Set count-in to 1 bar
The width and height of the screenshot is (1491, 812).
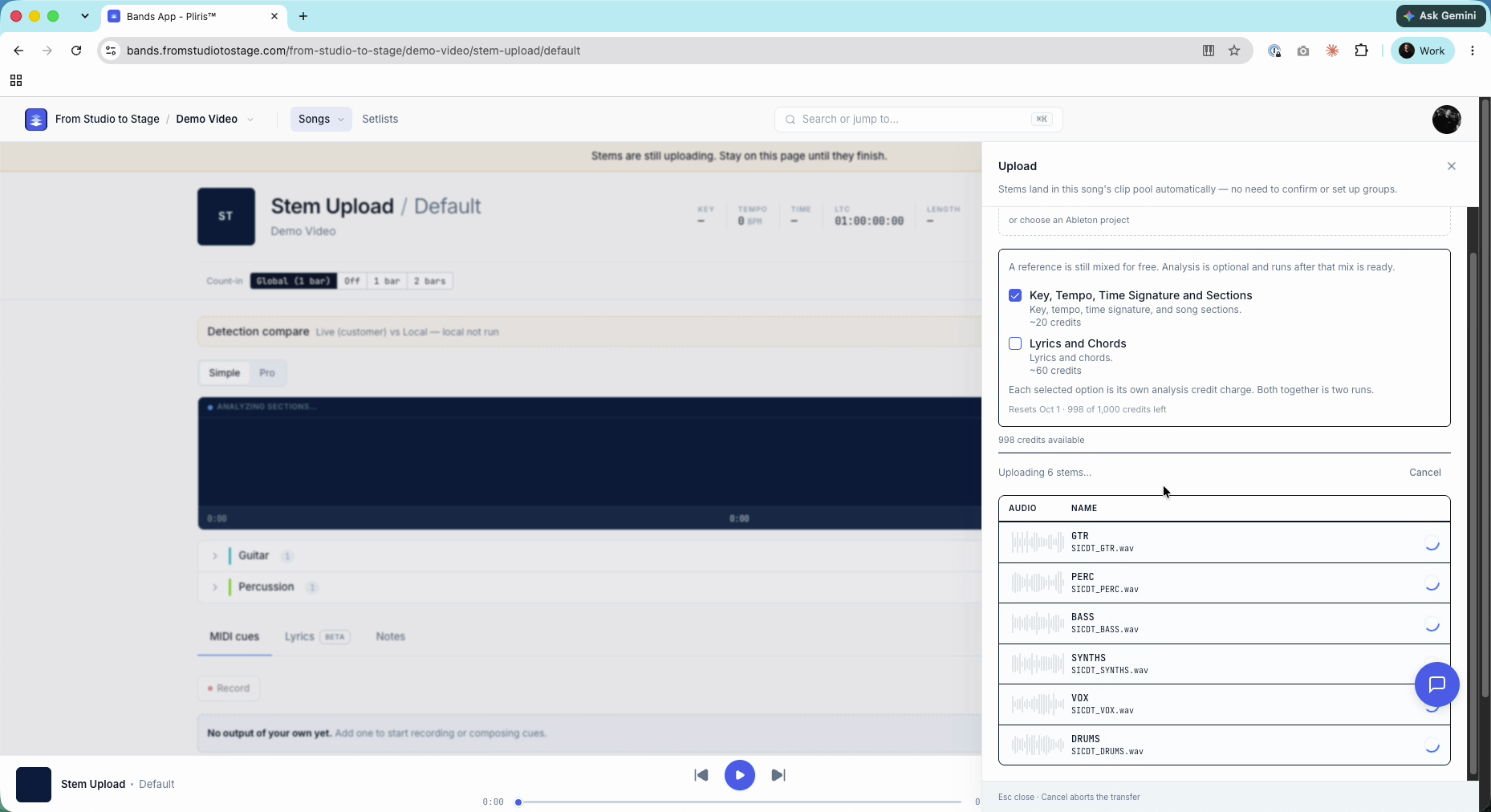tap(387, 281)
